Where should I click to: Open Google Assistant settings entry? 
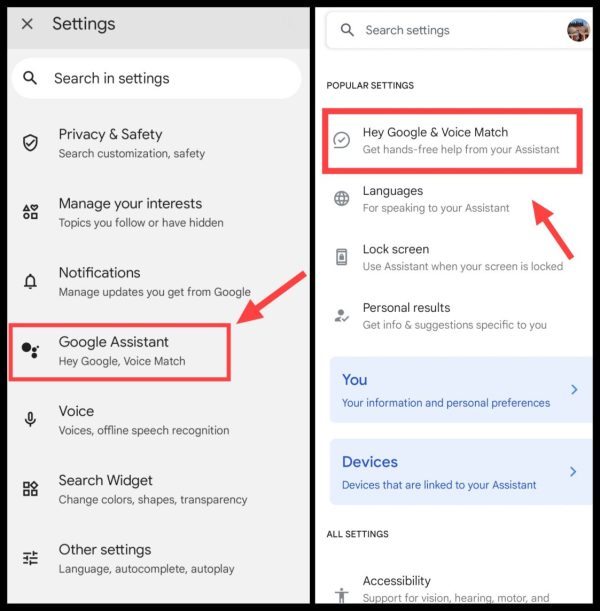pos(120,351)
